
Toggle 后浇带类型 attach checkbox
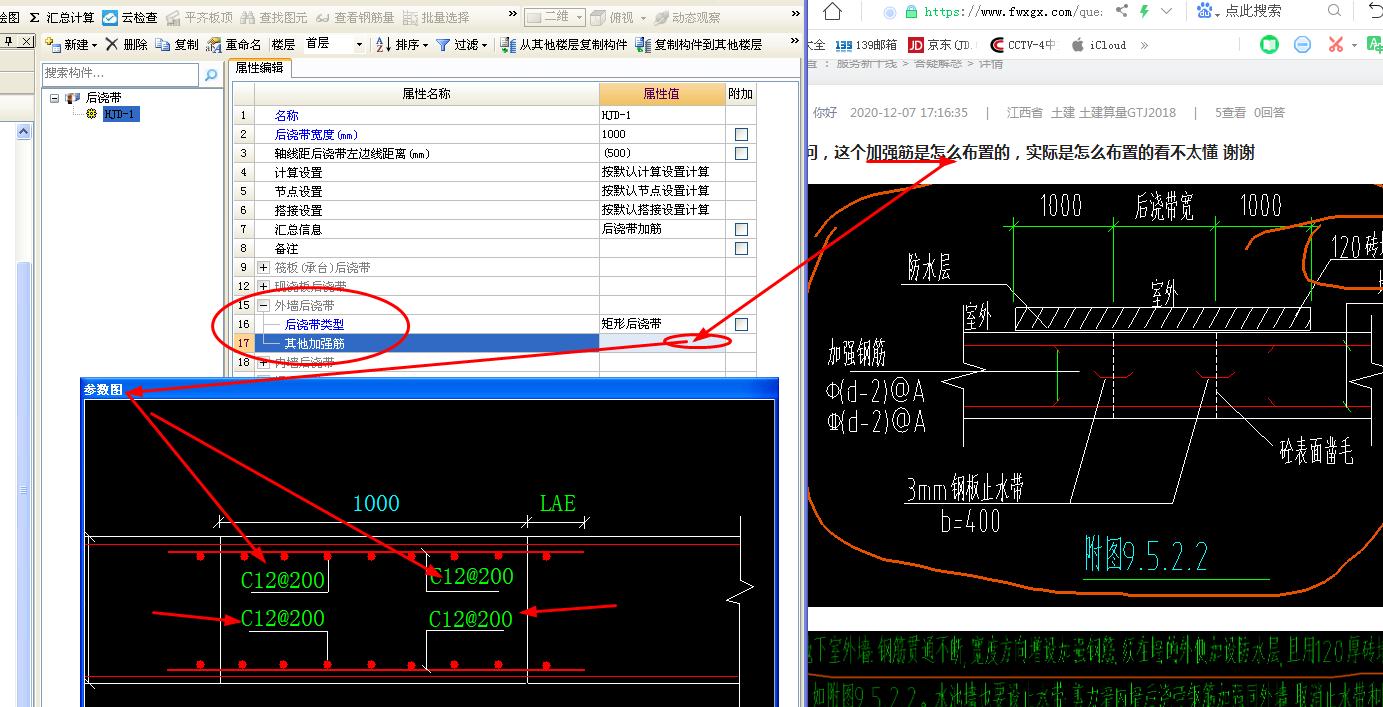point(741,324)
